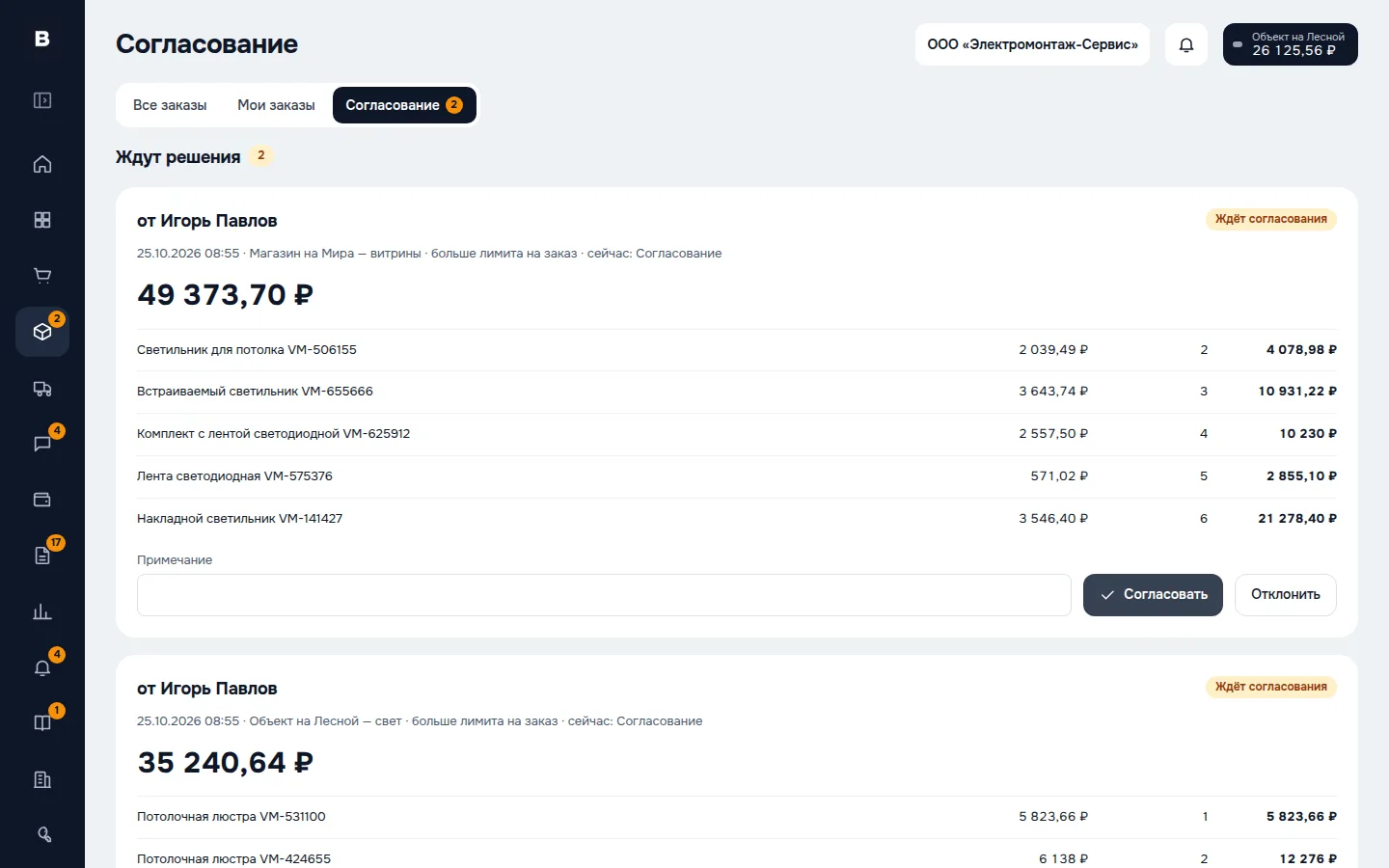Viewport: 1389px width, 868px height.
Task: Click the line total 12 276 ₽
Action: click(1308, 859)
